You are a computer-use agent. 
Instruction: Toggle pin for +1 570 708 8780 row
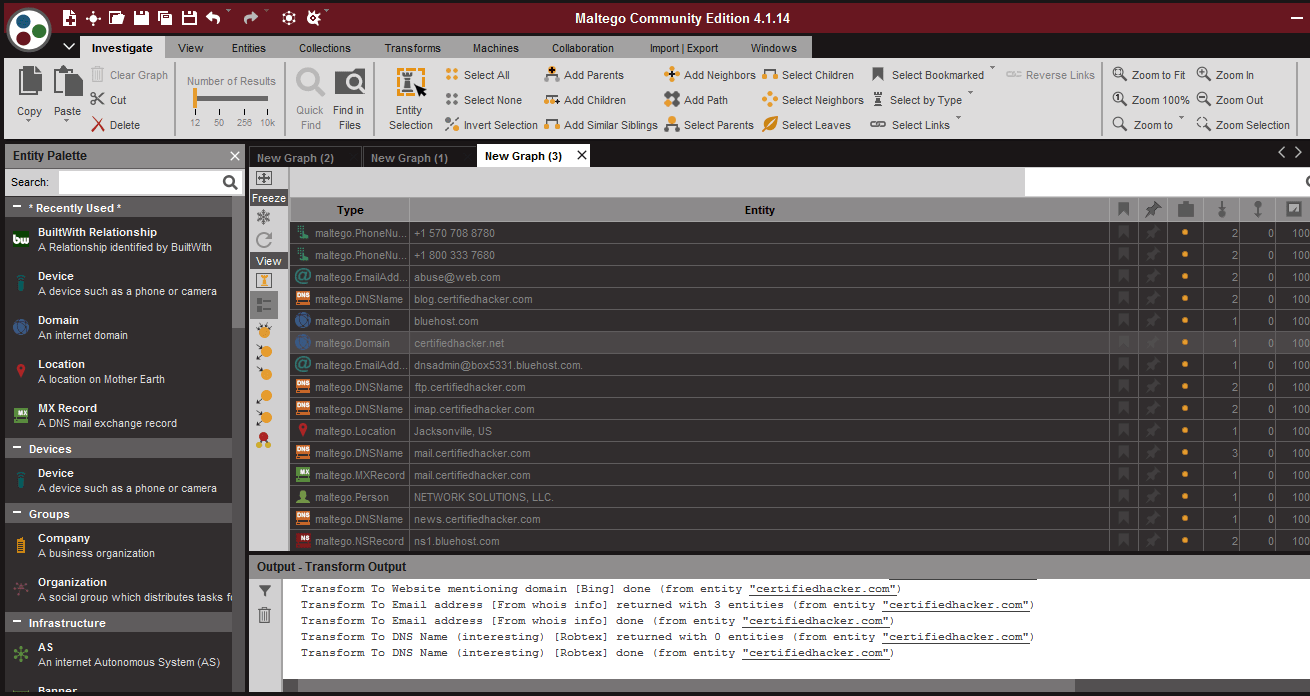pos(1153,233)
